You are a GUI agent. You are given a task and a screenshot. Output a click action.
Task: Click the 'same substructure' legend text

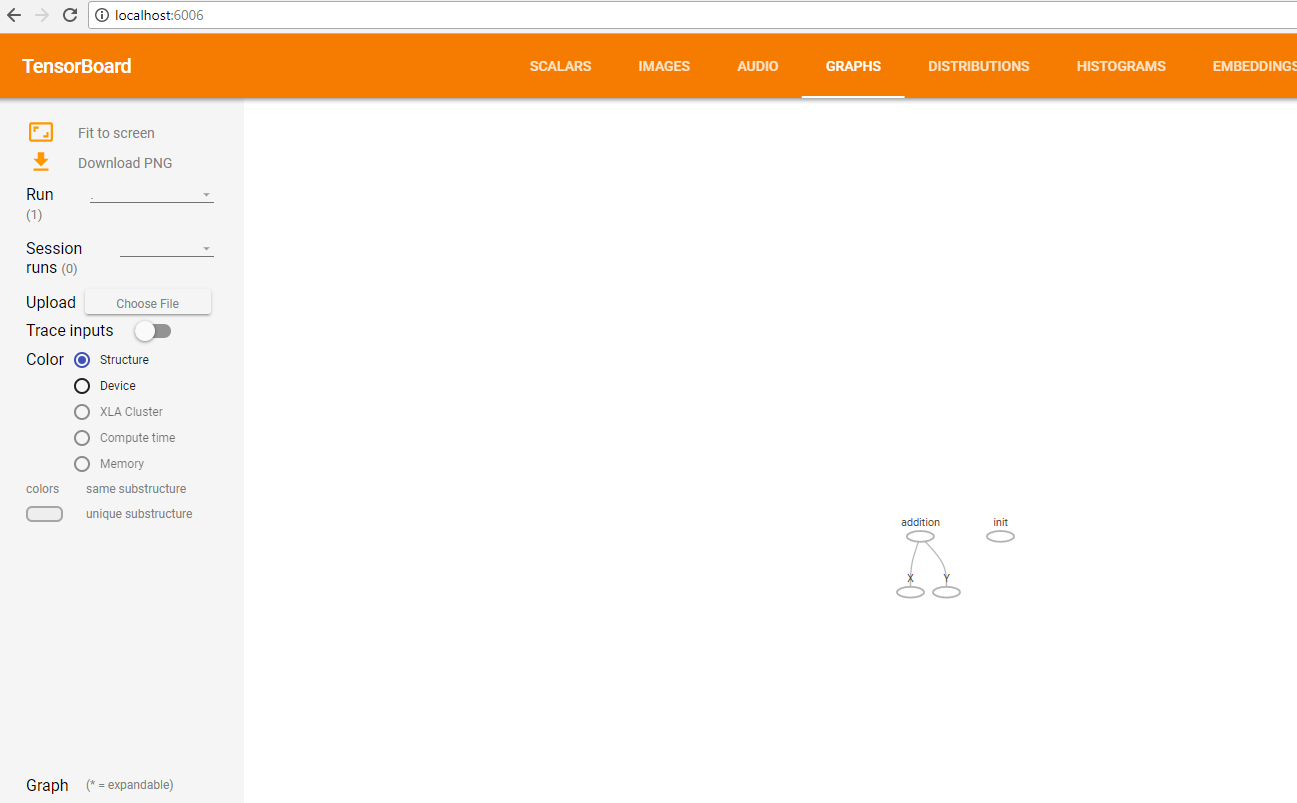click(136, 489)
